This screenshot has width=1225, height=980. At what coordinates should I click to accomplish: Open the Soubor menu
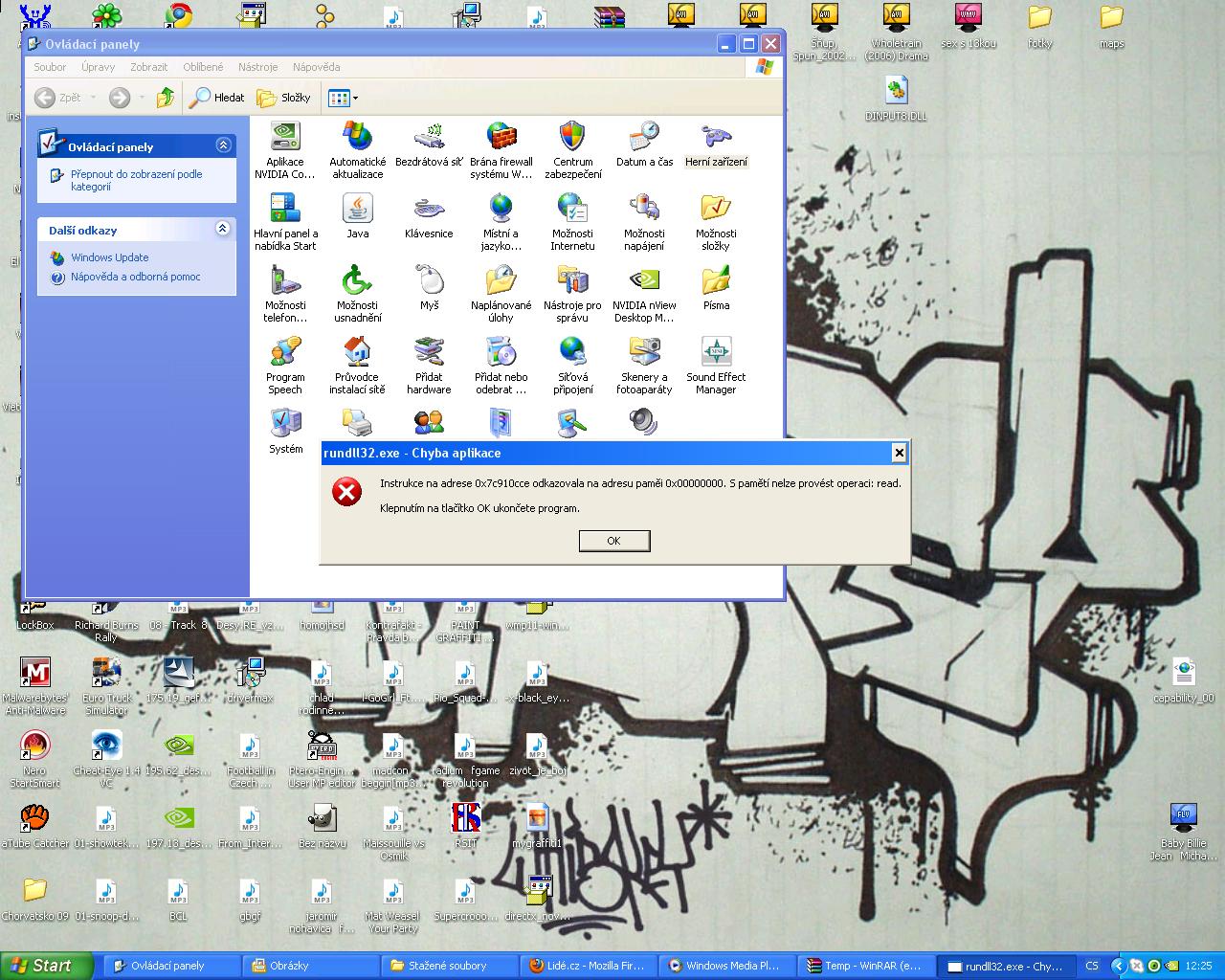pos(50,67)
